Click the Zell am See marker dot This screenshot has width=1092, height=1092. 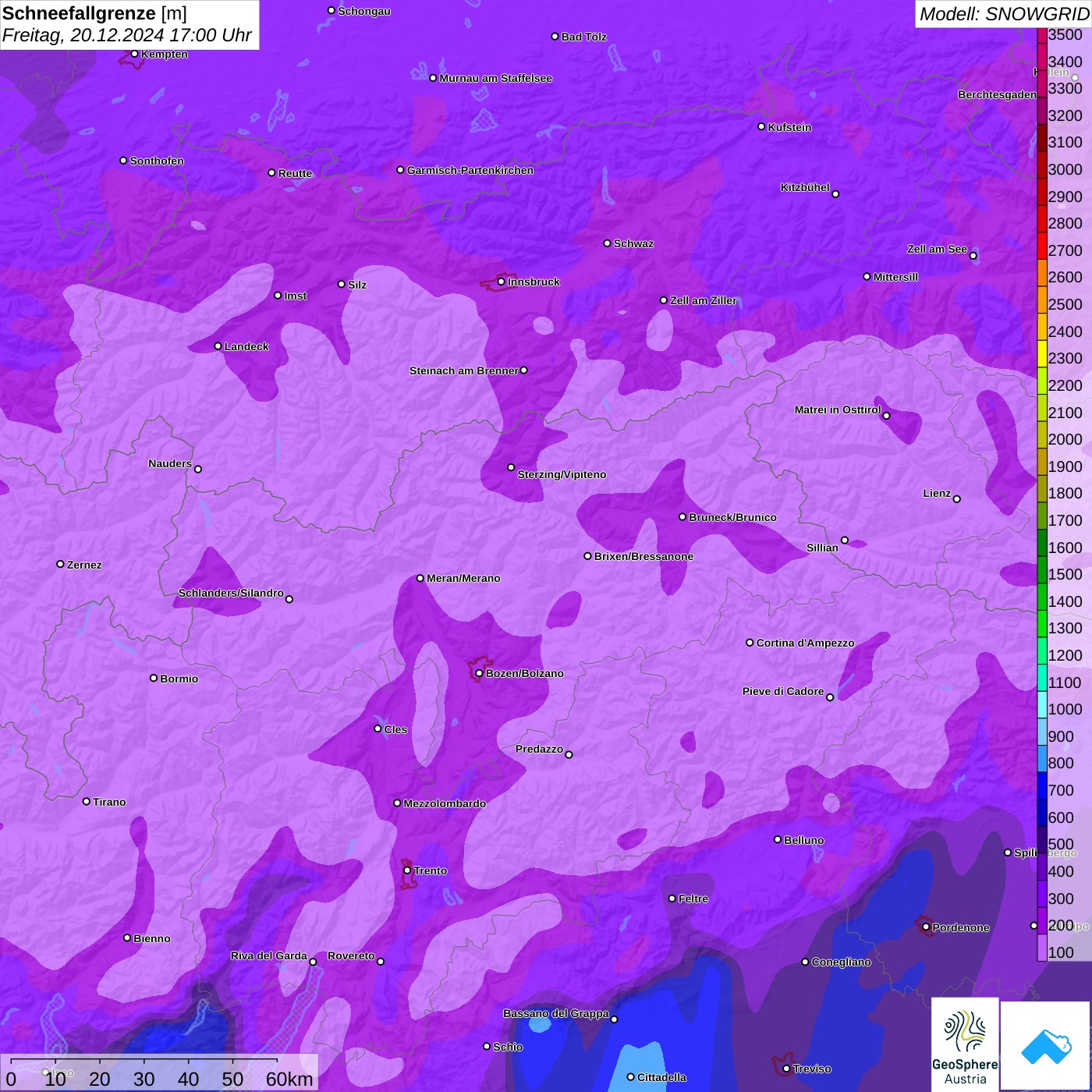pyautogui.click(x=973, y=256)
